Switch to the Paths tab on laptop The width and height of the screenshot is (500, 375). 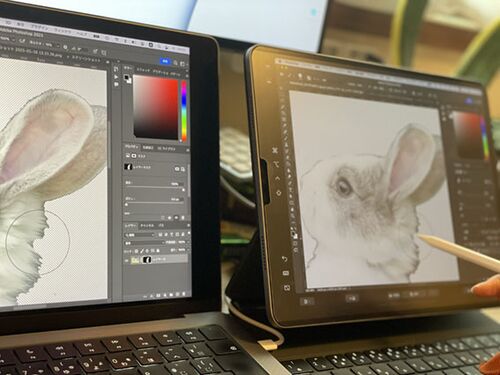pyautogui.click(x=161, y=226)
